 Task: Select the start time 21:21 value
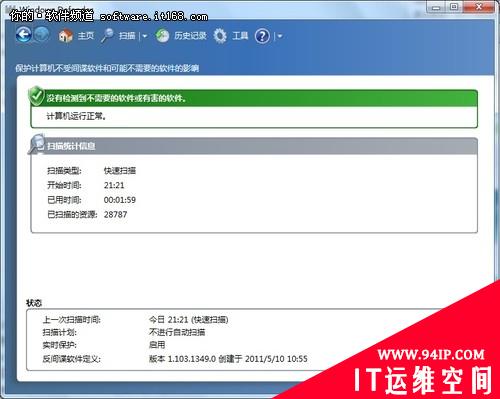[114, 185]
